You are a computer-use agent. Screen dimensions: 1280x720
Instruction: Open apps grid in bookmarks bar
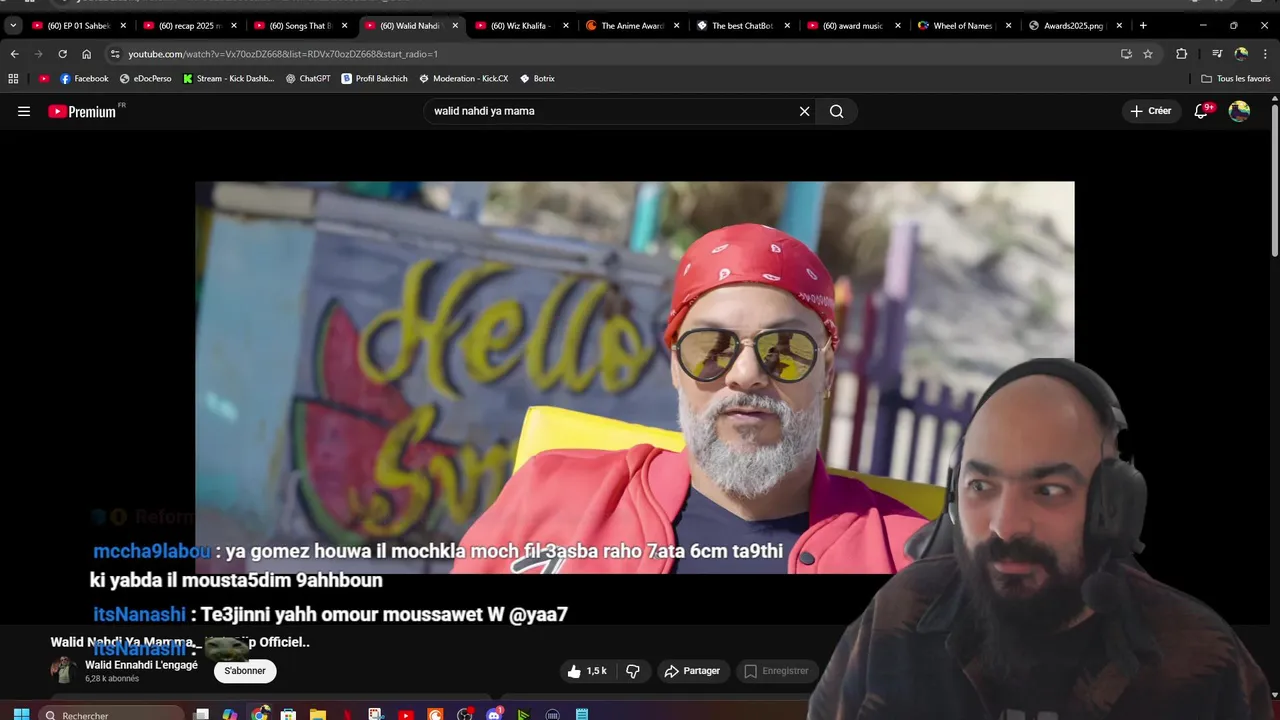point(13,78)
